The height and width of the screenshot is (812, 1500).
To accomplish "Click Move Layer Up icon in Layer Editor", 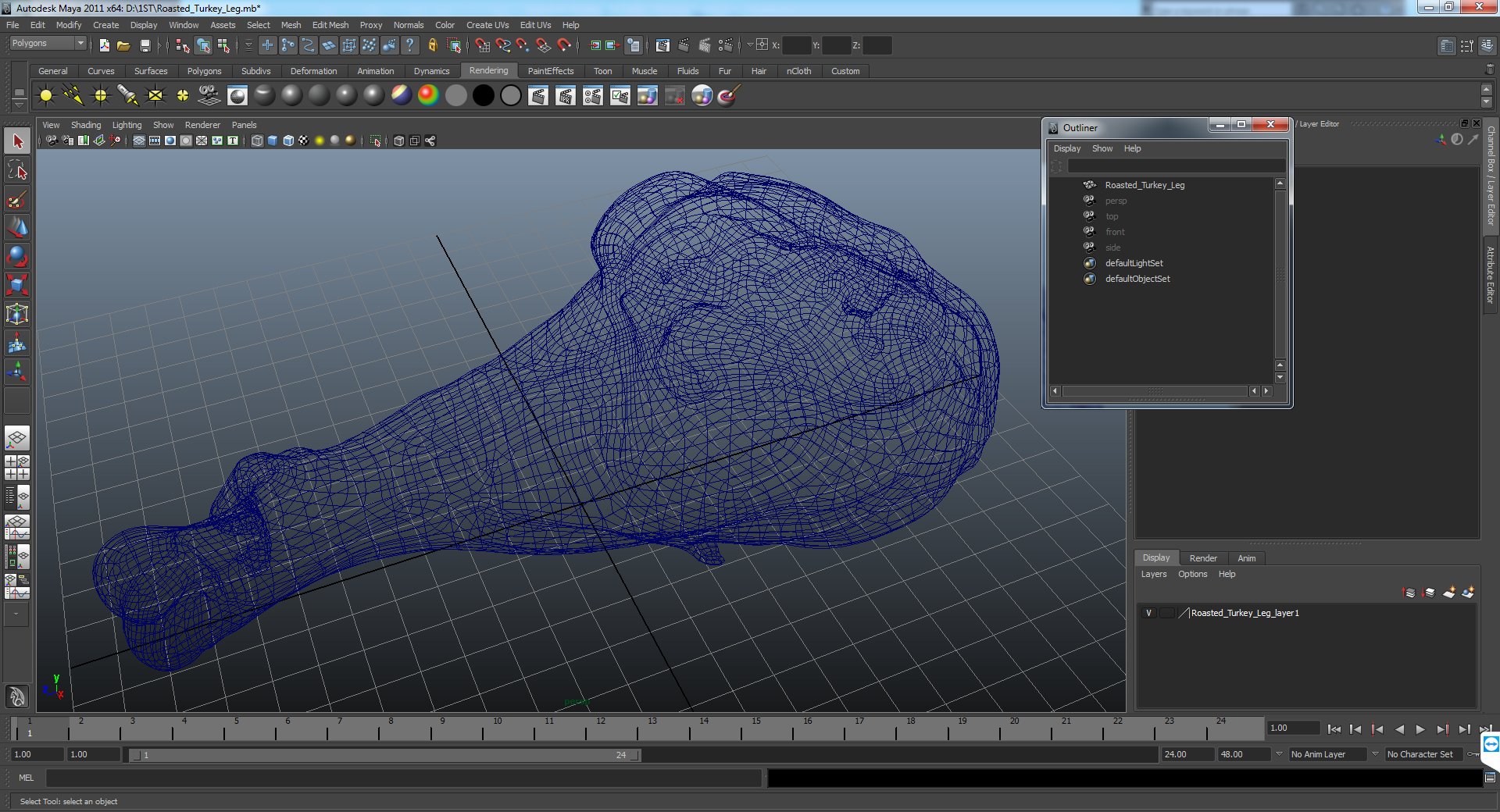I will coord(1409,593).
